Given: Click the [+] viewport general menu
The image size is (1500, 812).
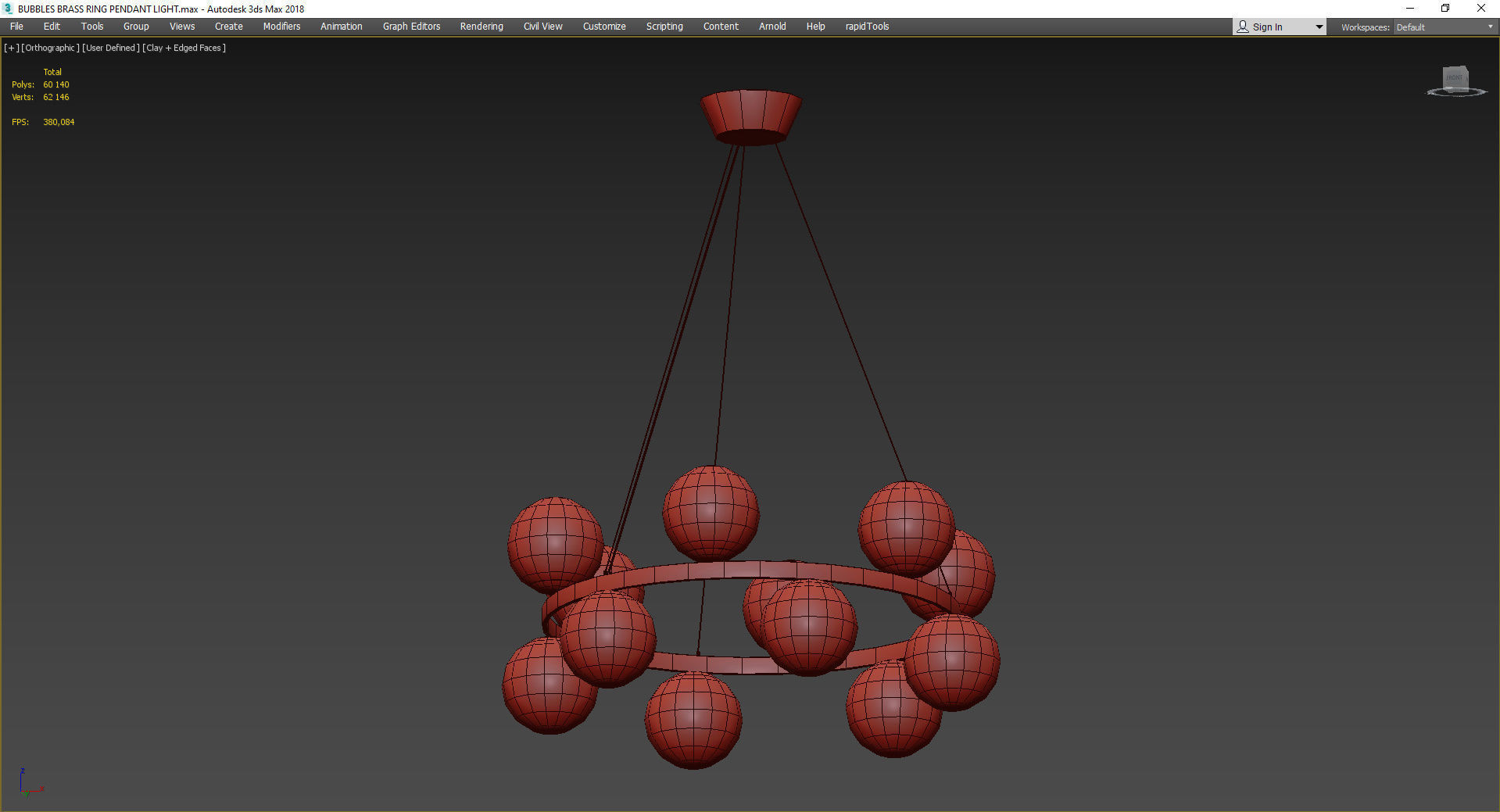Looking at the screenshot, I should click(x=11, y=48).
